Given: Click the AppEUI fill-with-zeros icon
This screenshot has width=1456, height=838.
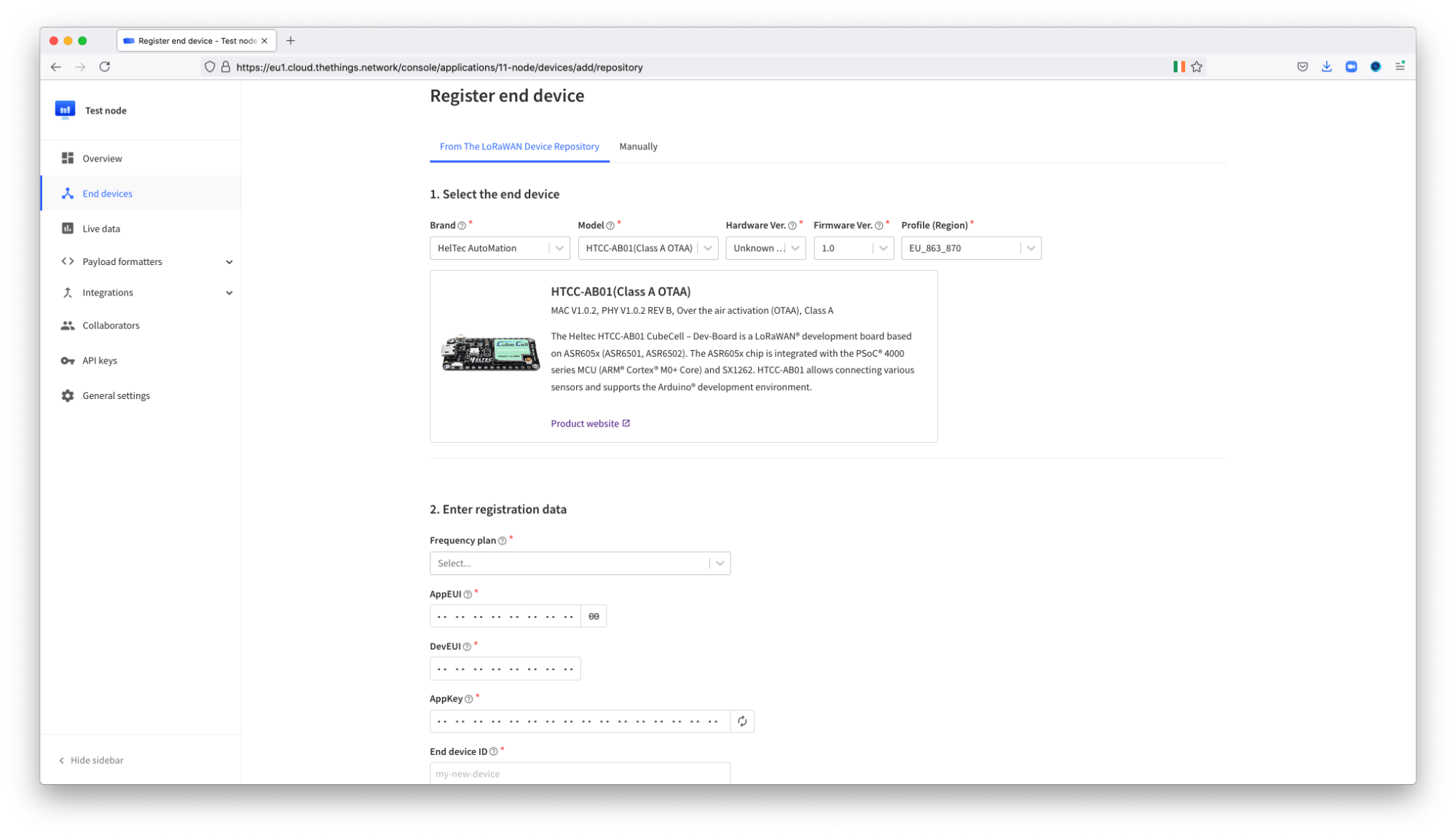Looking at the screenshot, I should point(594,616).
